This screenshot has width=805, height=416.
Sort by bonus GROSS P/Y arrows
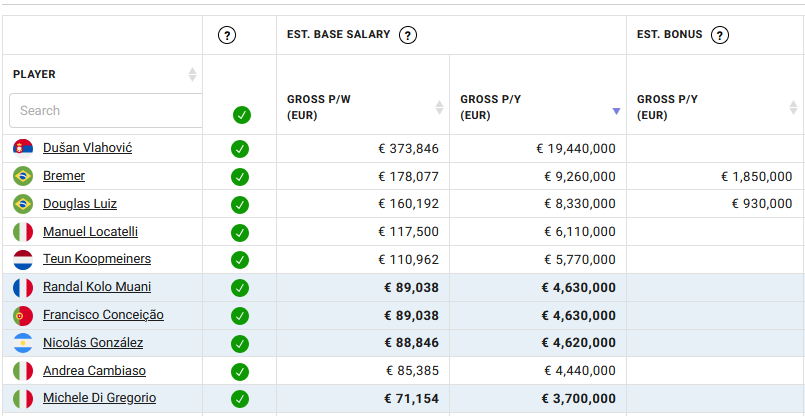[794, 107]
